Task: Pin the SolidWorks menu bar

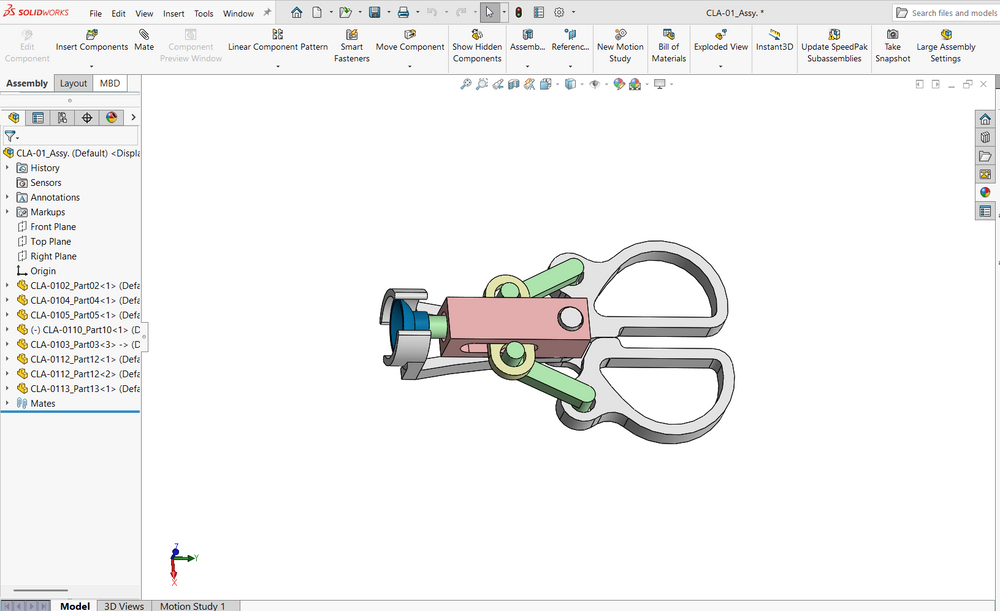Action: coord(267,13)
